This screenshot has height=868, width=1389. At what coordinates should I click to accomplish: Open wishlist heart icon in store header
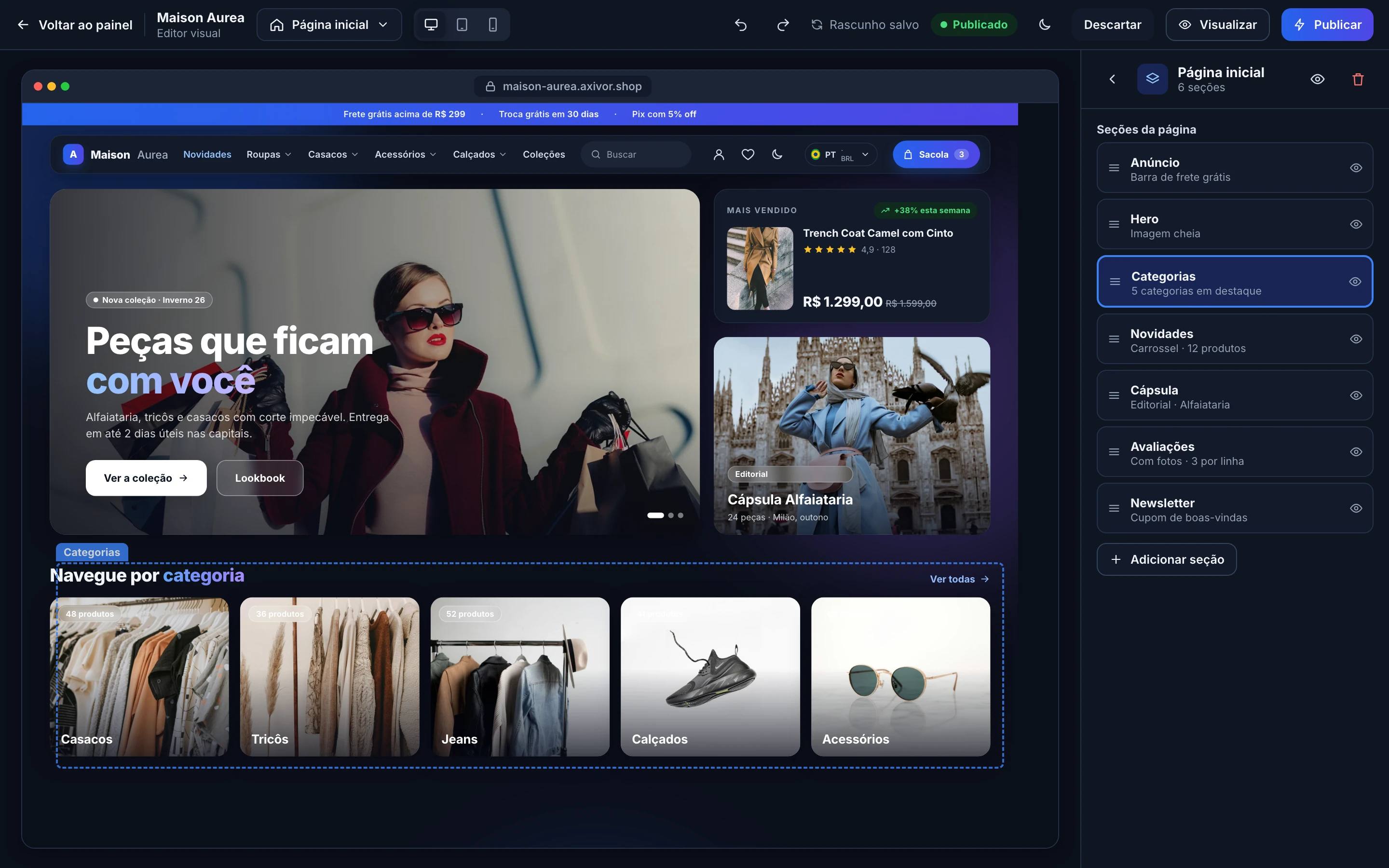748,154
